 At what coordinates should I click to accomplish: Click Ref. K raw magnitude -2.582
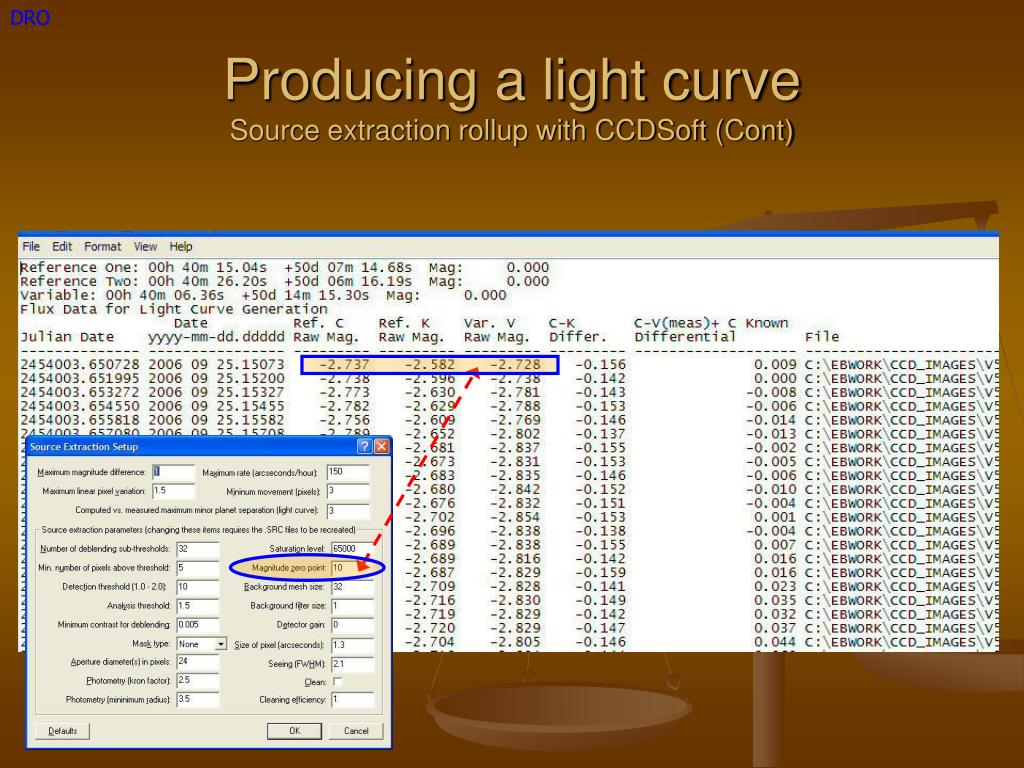(430, 364)
